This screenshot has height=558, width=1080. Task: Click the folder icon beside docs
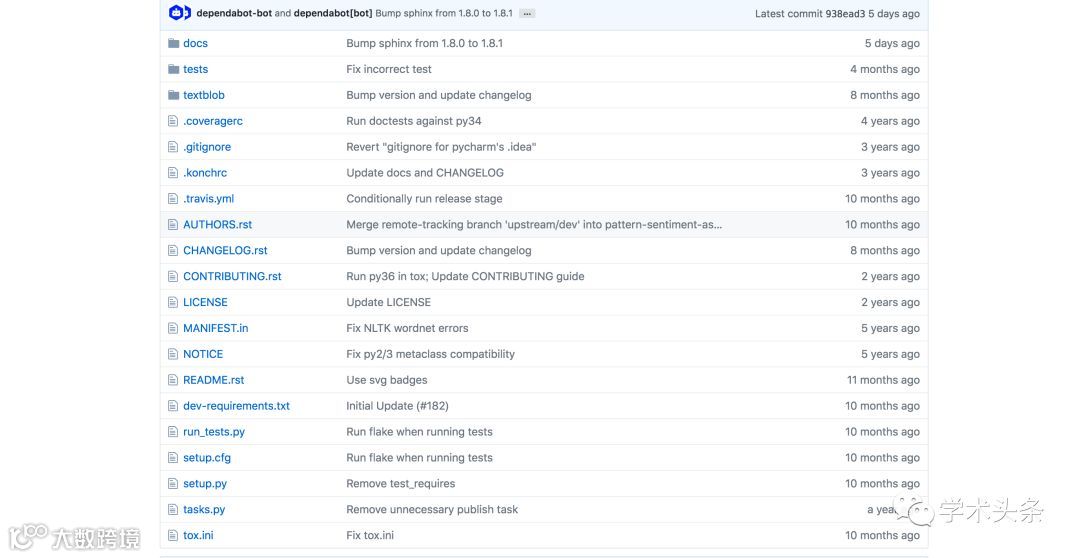pos(173,43)
